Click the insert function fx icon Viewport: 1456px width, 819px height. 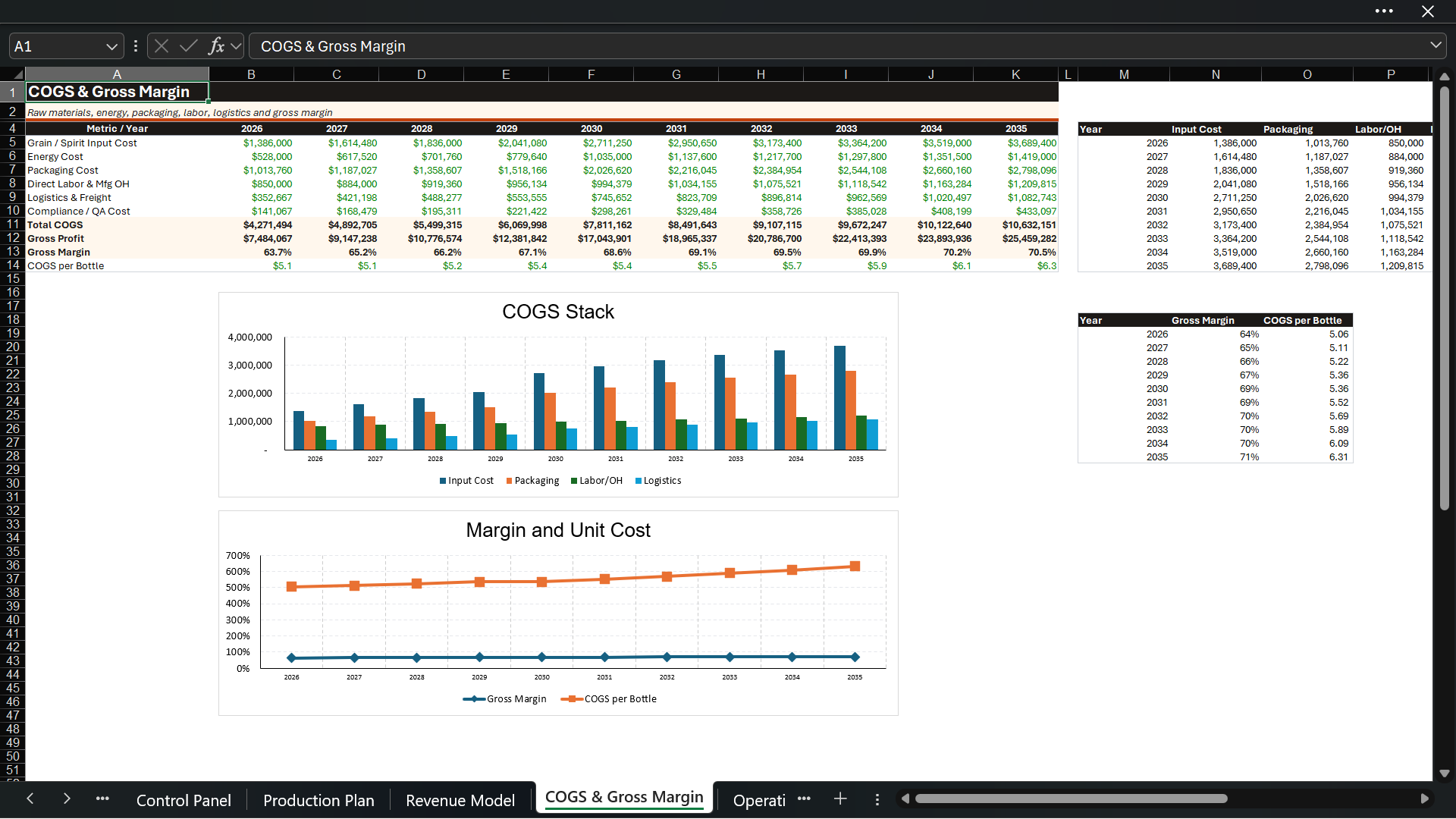(x=216, y=46)
